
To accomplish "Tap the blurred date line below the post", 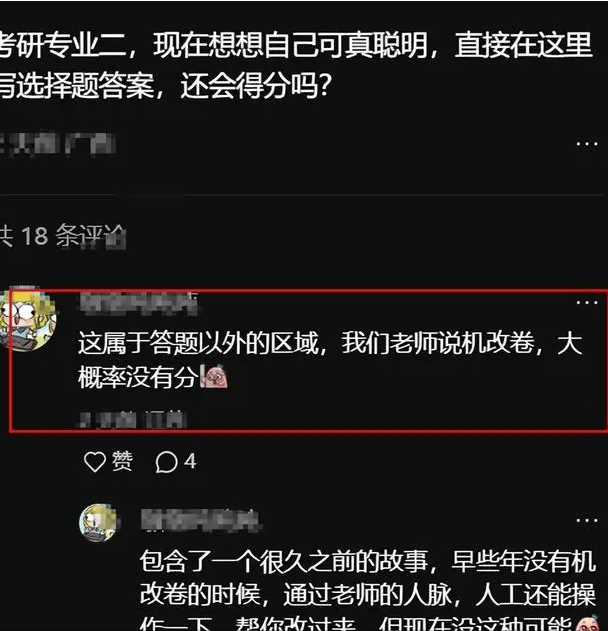I will tap(58, 144).
